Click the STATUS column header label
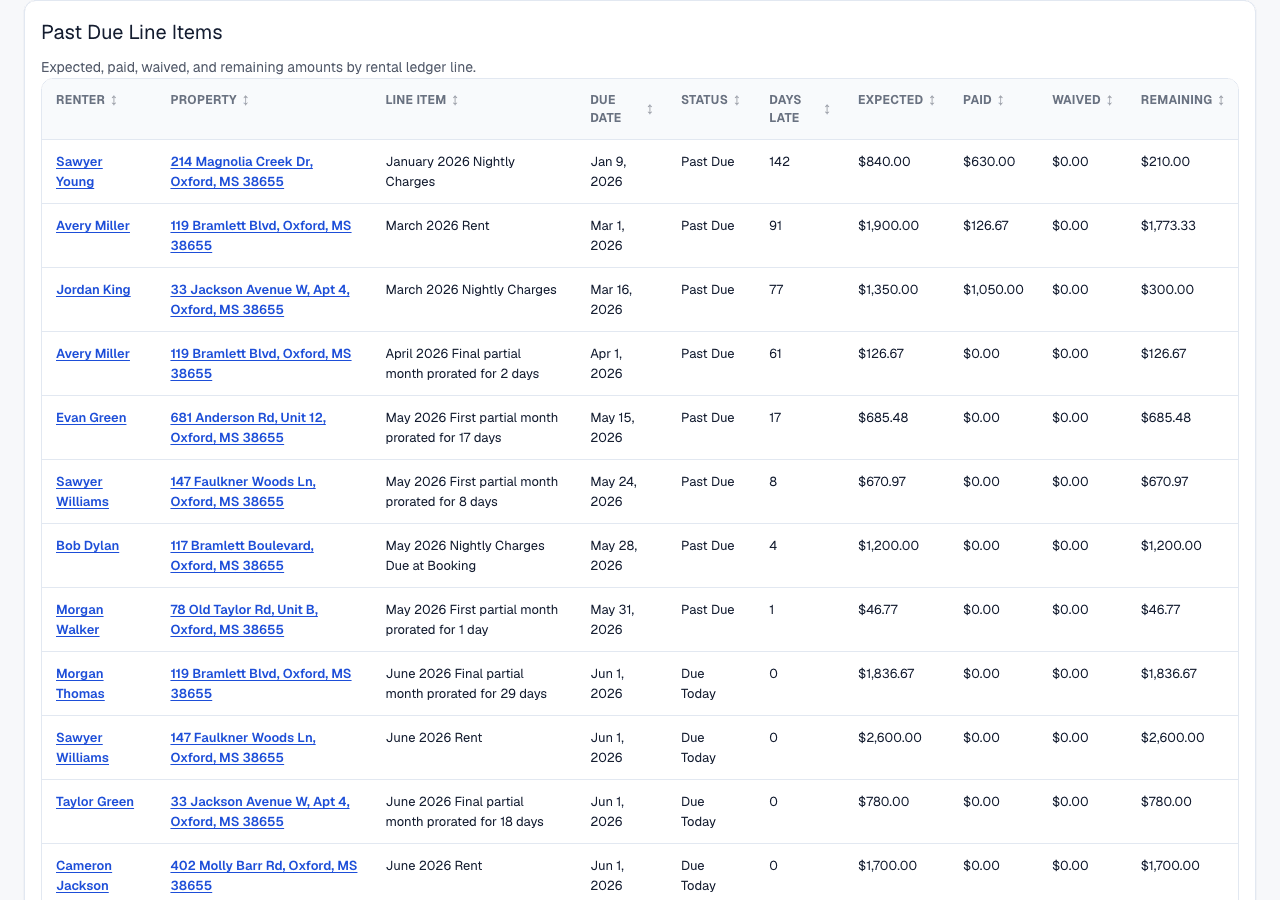 click(704, 100)
